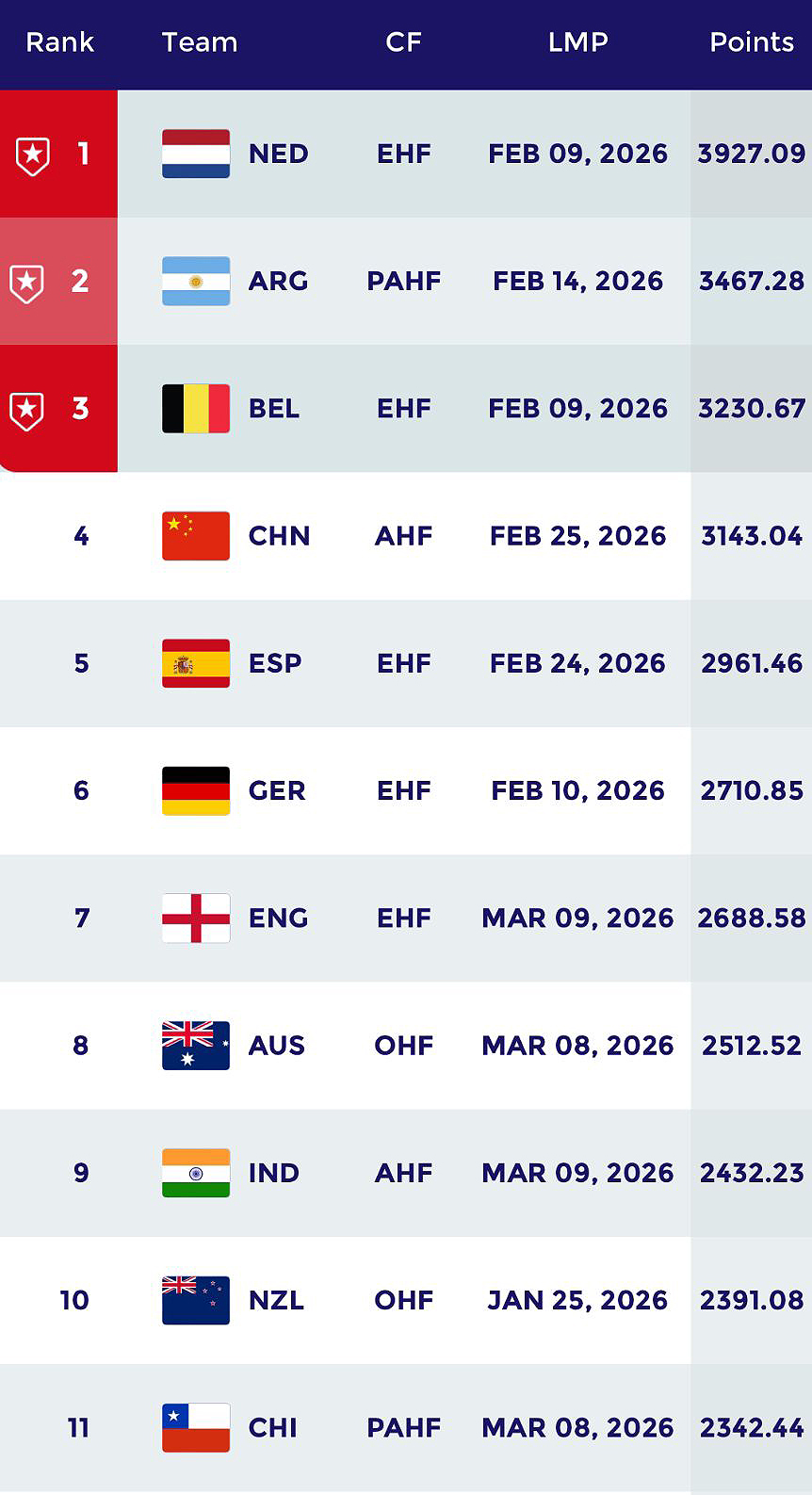The image size is (812, 1495).
Task: Sort by the Points column header
Action: (751, 42)
